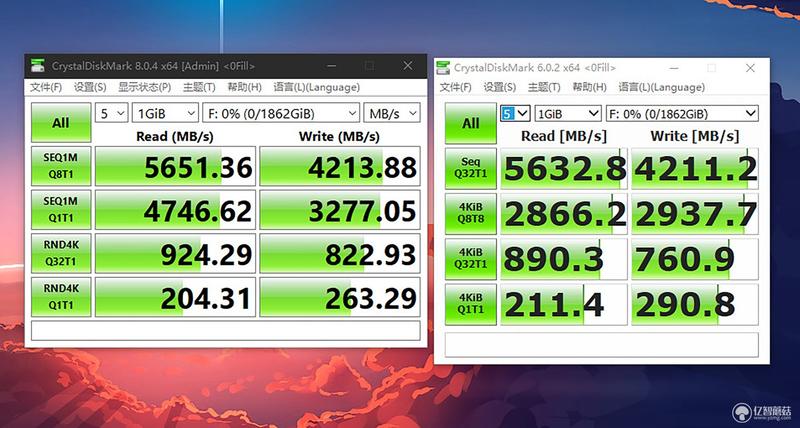Click CrystalDiskMark 8.0.4 title bar app icon
Screen dimensions: 800x428
coord(37,66)
